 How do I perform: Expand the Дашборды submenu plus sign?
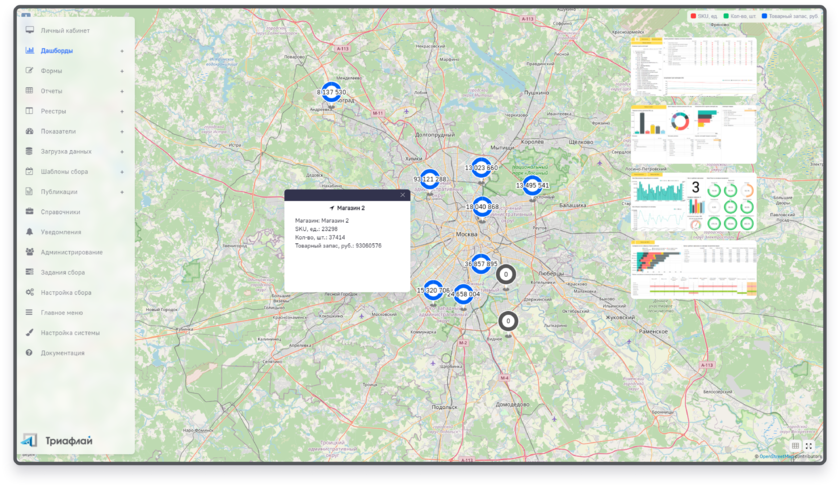[122, 51]
